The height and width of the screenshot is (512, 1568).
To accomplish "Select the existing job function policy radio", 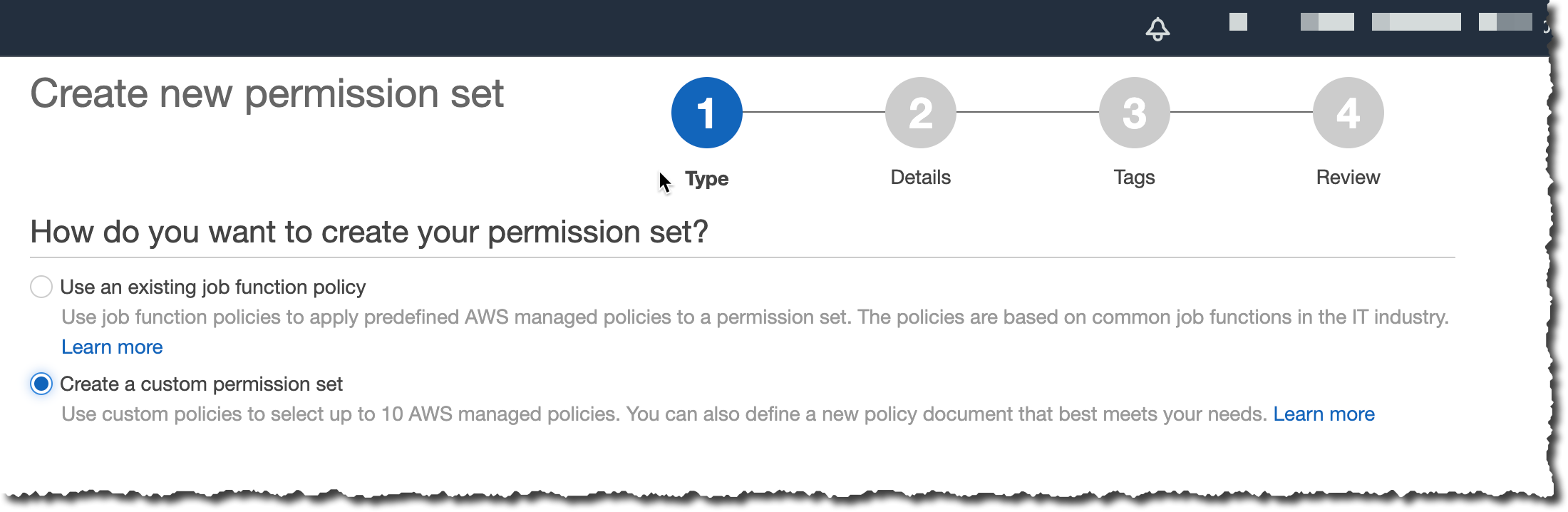I will [41, 287].
